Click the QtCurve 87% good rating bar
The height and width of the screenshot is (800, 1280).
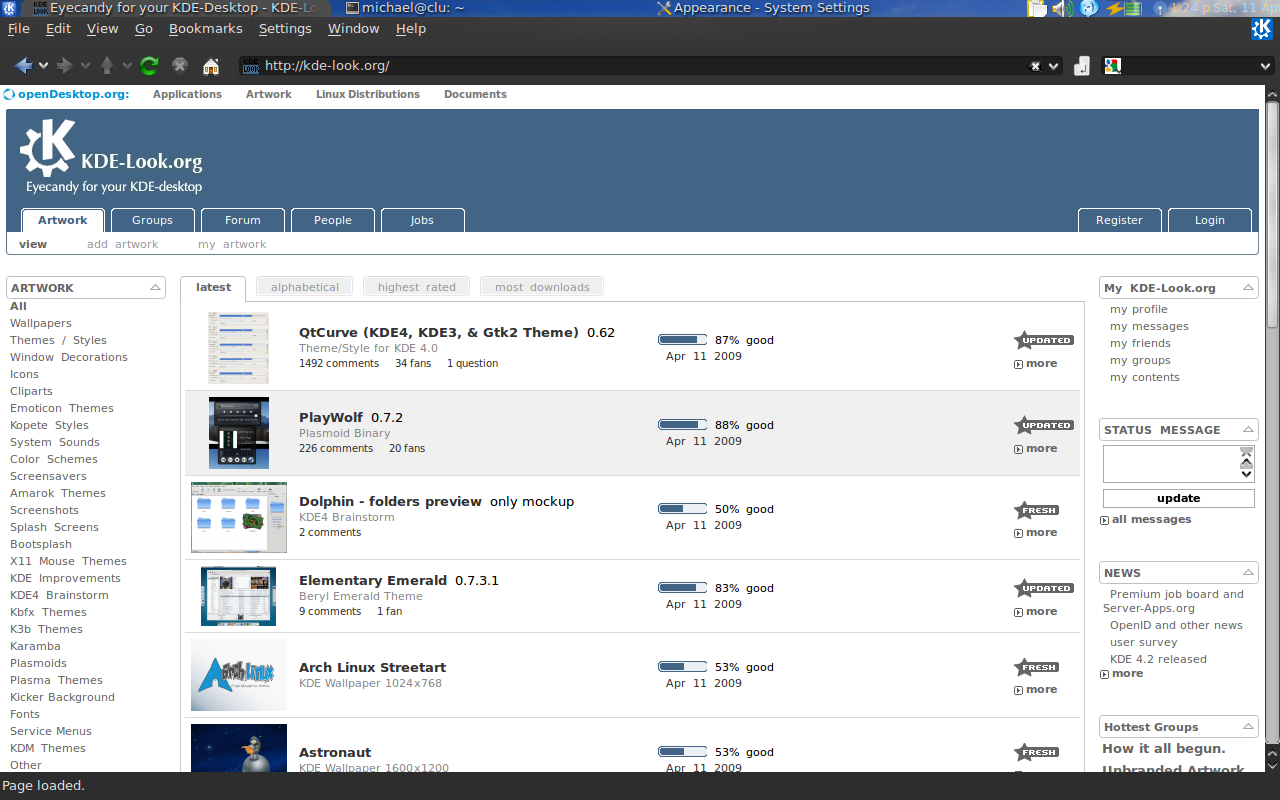pyautogui.click(x=682, y=340)
